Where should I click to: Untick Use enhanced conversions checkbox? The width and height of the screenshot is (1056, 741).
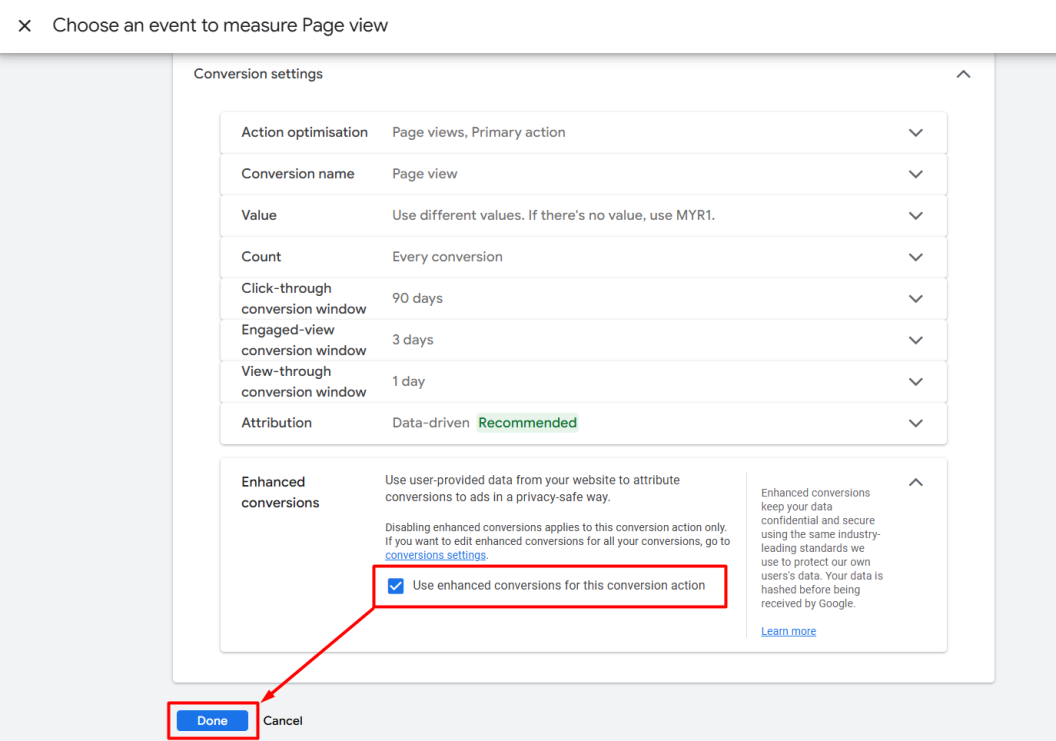click(x=396, y=586)
